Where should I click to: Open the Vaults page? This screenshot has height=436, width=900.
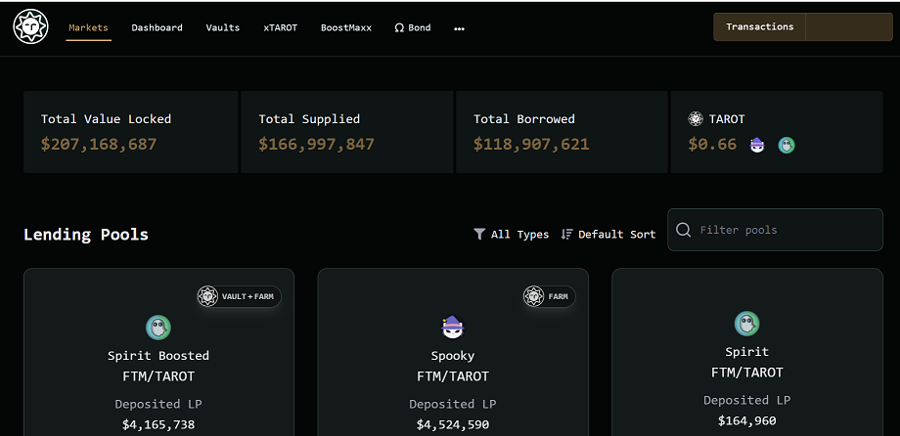(x=223, y=28)
